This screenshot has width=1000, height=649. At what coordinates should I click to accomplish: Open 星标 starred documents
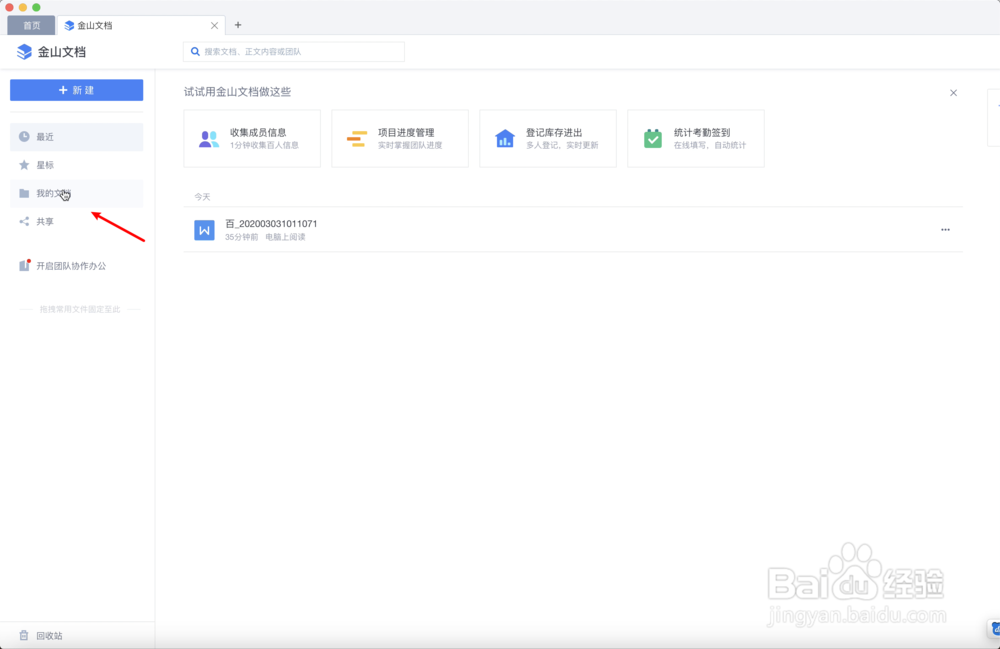tap(77, 165)
